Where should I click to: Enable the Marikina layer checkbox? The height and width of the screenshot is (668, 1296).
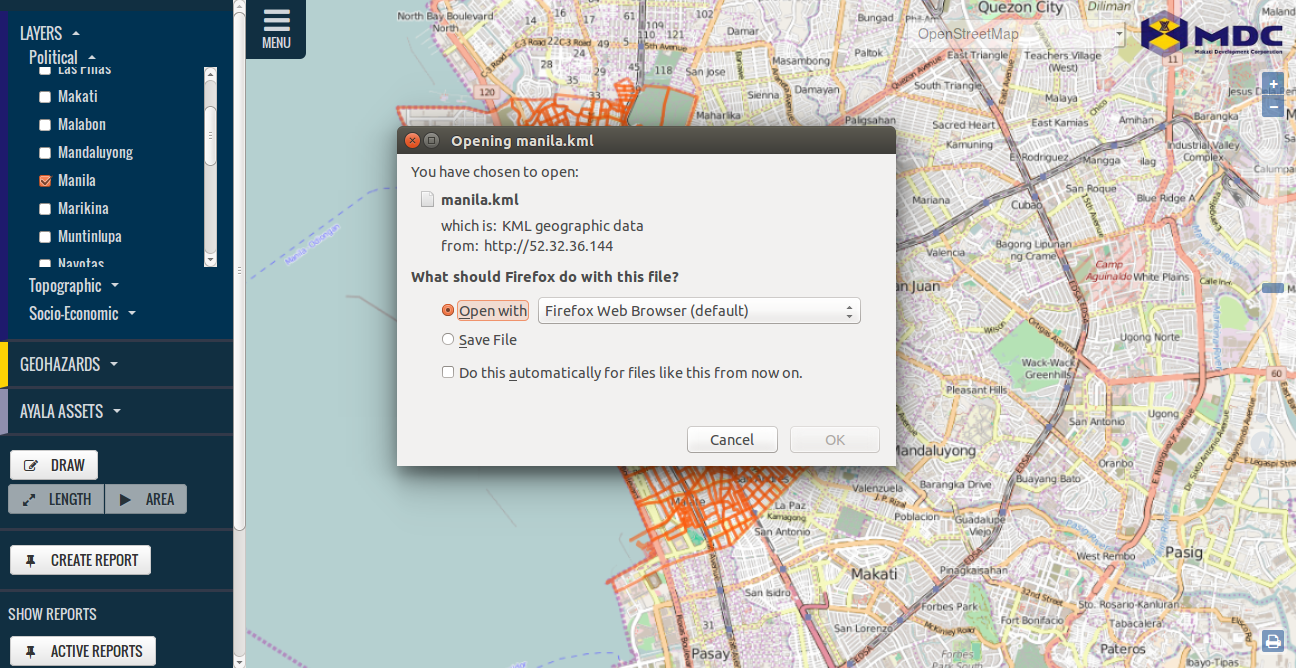pyautogui.click(x=45, y=209)
